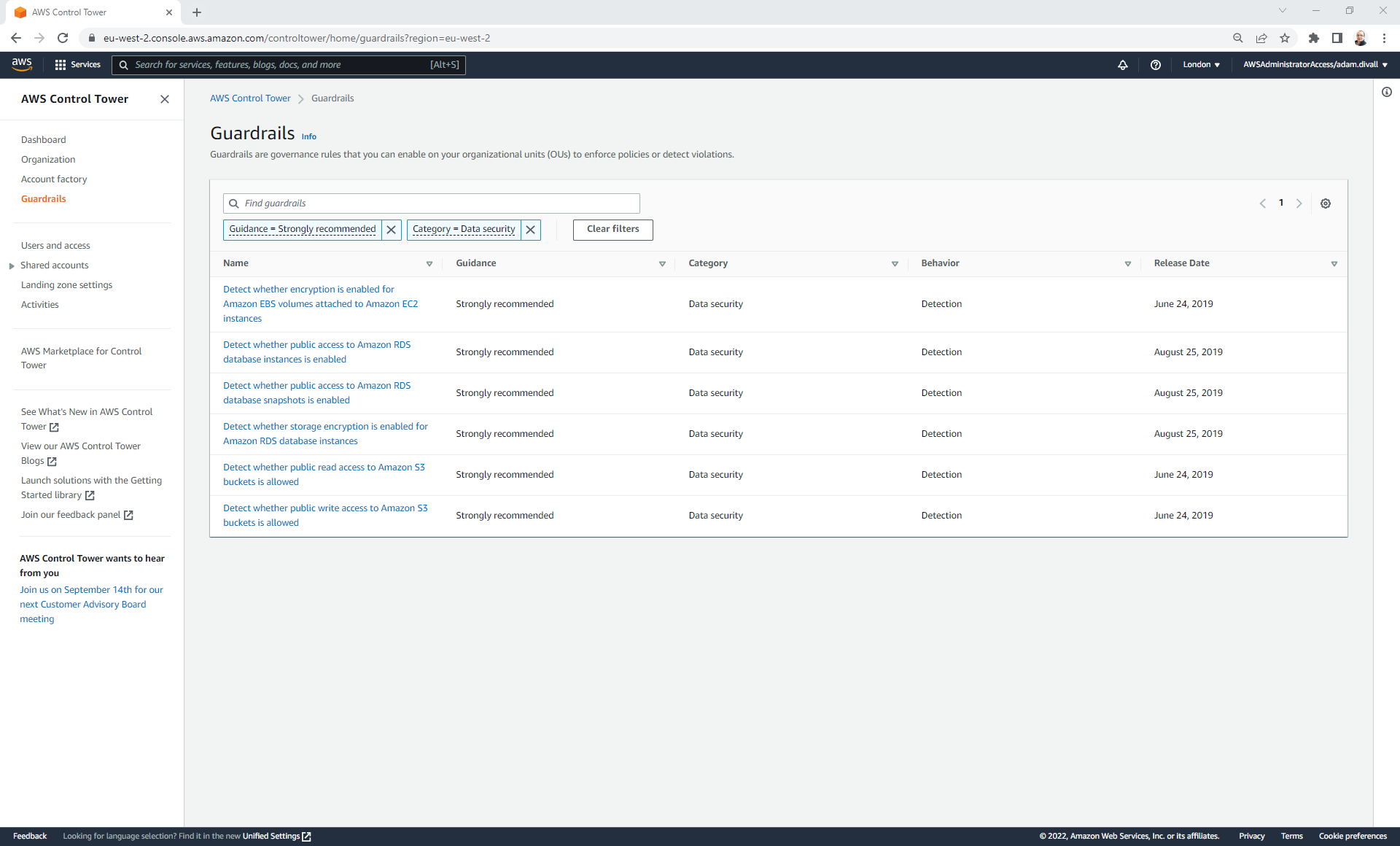Viewport: 1400px width, 846px height.
Task: Open the Release Date column filter dropdown
Action: 1334,264
